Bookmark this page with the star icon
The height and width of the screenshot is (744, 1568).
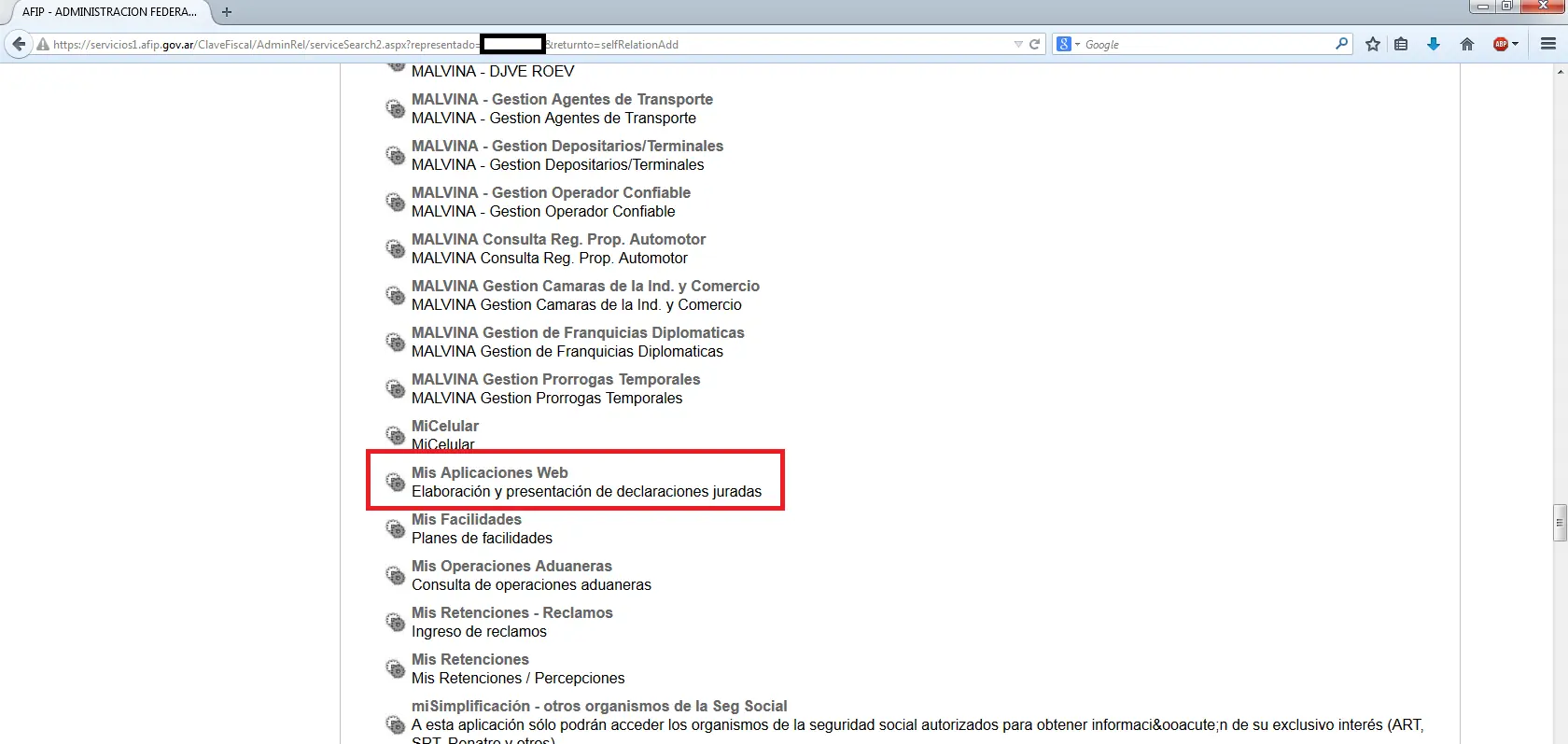coord(1373,44)
